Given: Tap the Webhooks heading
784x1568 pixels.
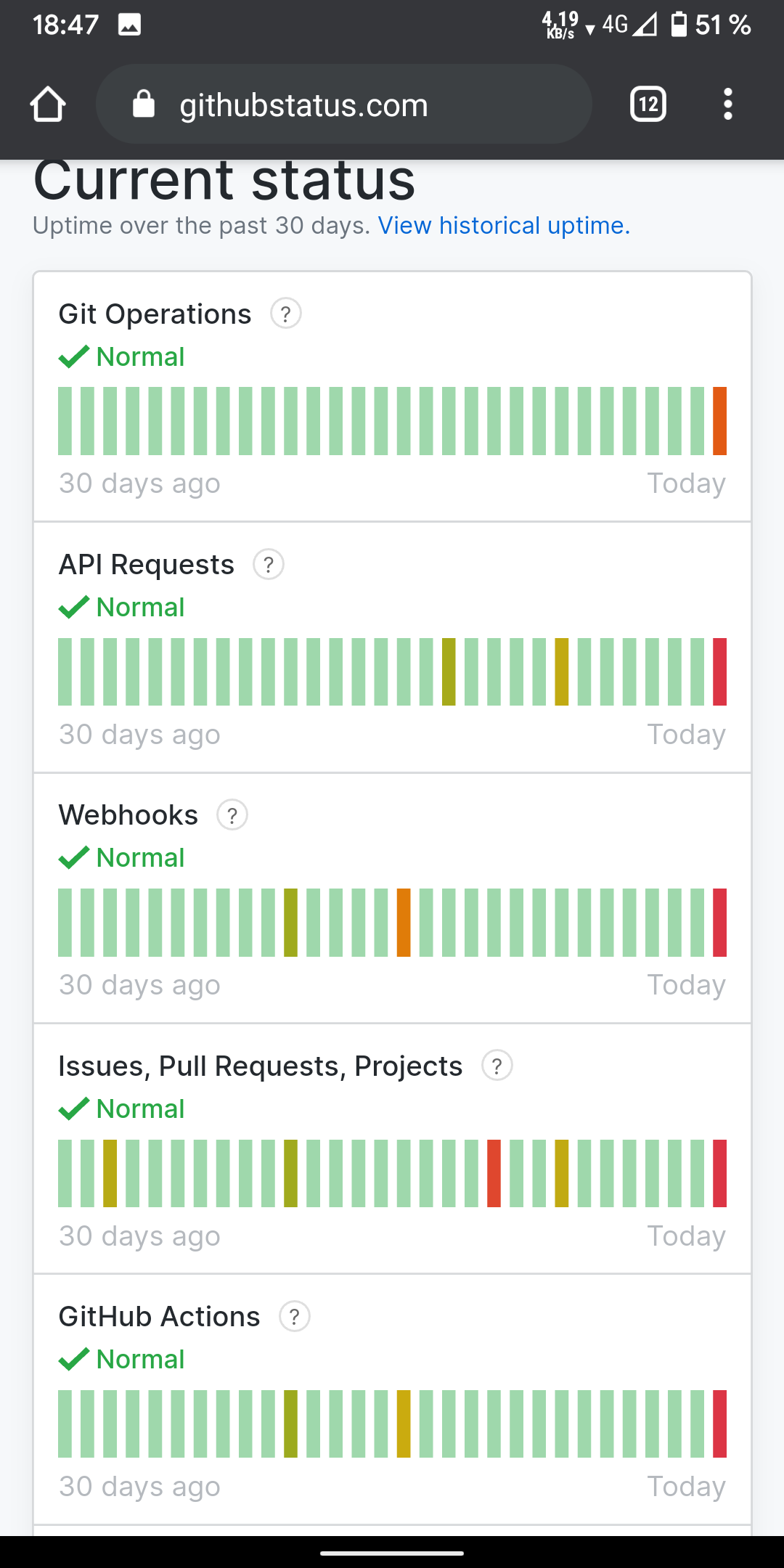Looking at the screenshot, I should tap(128, 815).
